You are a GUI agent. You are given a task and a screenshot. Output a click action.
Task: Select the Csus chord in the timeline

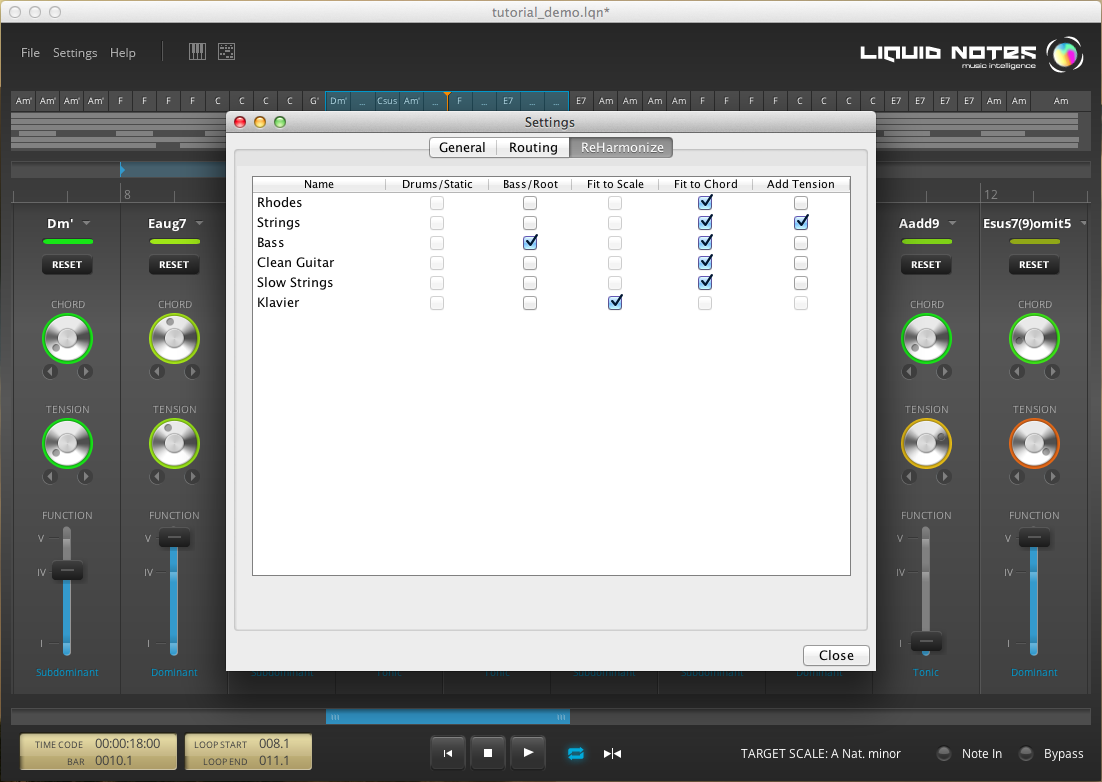pos(387,100)
